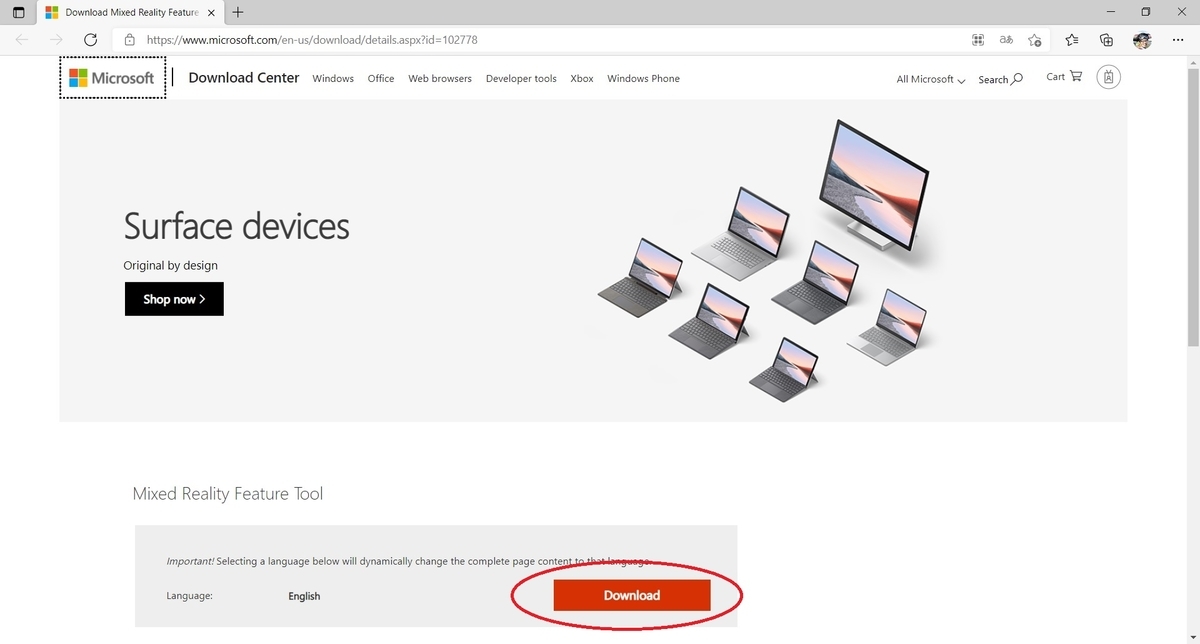Open the Favorites list icon
Screen dimensions: 1200x644
click(x=1072, y=40)
